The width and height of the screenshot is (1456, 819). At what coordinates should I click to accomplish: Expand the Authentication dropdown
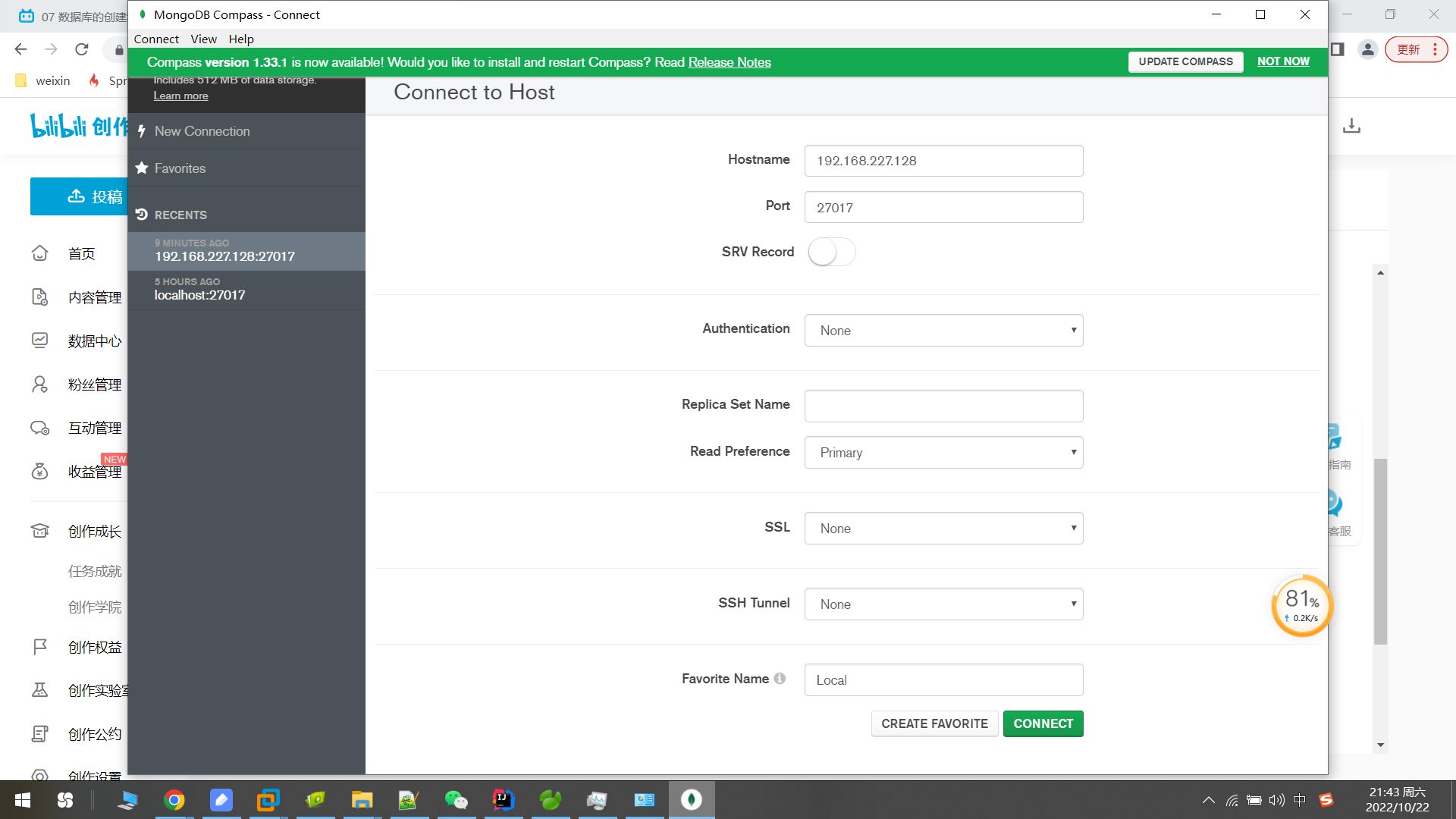pos(943,331)
